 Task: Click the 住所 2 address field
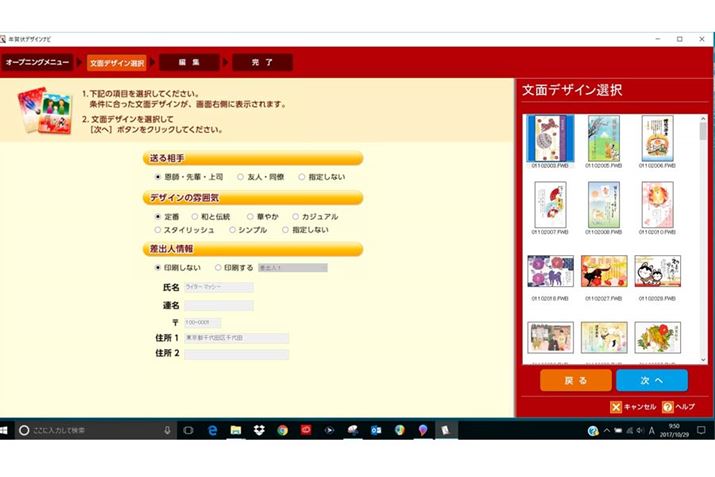[236, 354]
